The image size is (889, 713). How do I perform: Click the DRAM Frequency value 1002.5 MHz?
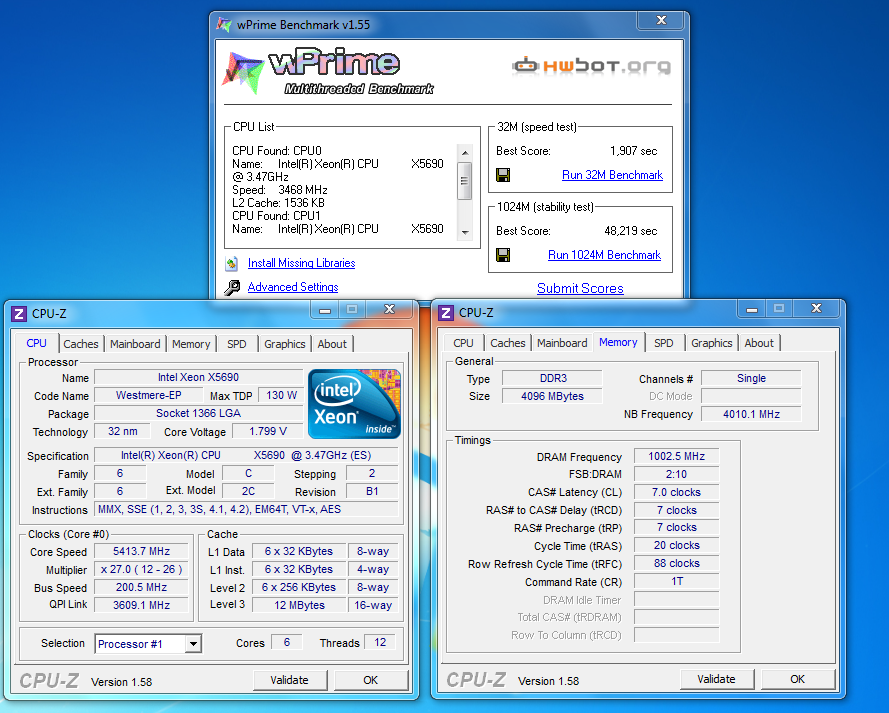click(676, 457)
